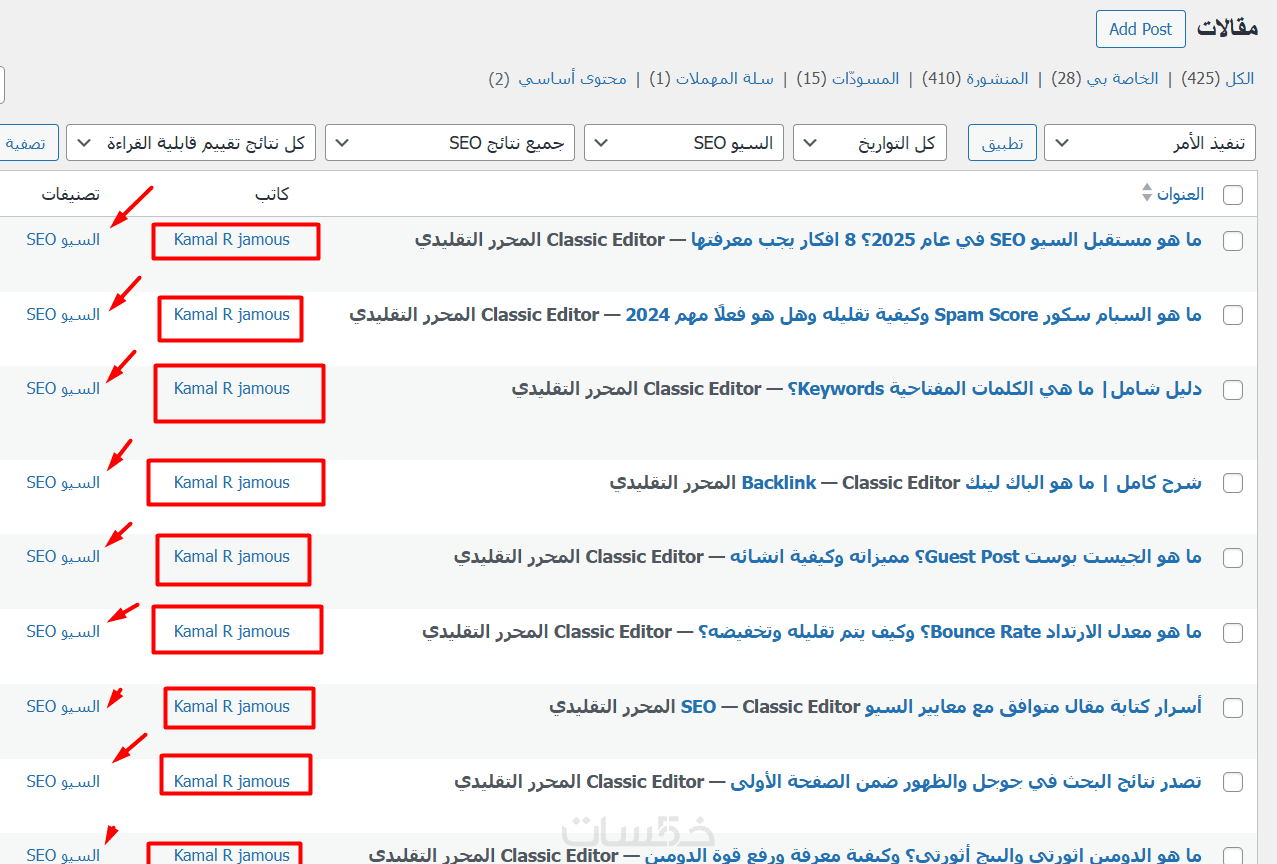Open post ما هو معدل الارتداد Bounce Rate

point(950,632)
